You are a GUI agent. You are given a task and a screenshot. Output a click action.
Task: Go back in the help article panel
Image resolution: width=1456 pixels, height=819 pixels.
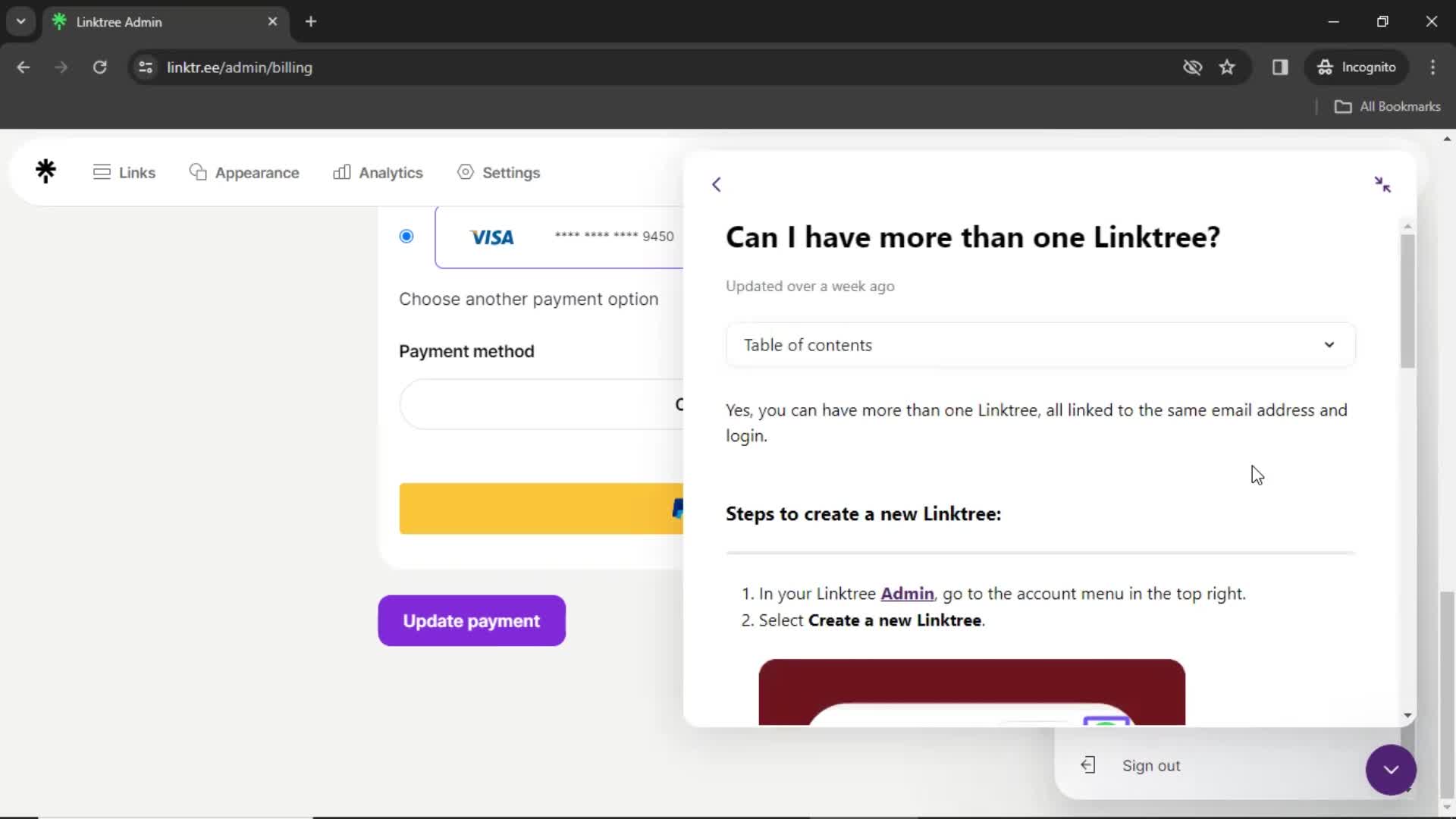coord(717,184)
